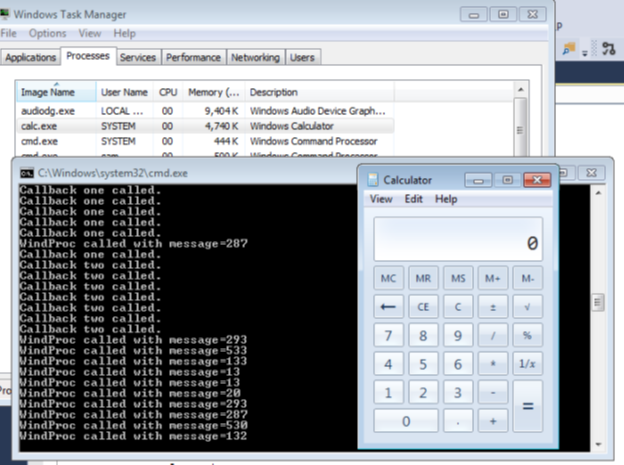Click the M- memory subtract key
The image size is (624, 465).
pyautogui.click(x=528, y=278)
